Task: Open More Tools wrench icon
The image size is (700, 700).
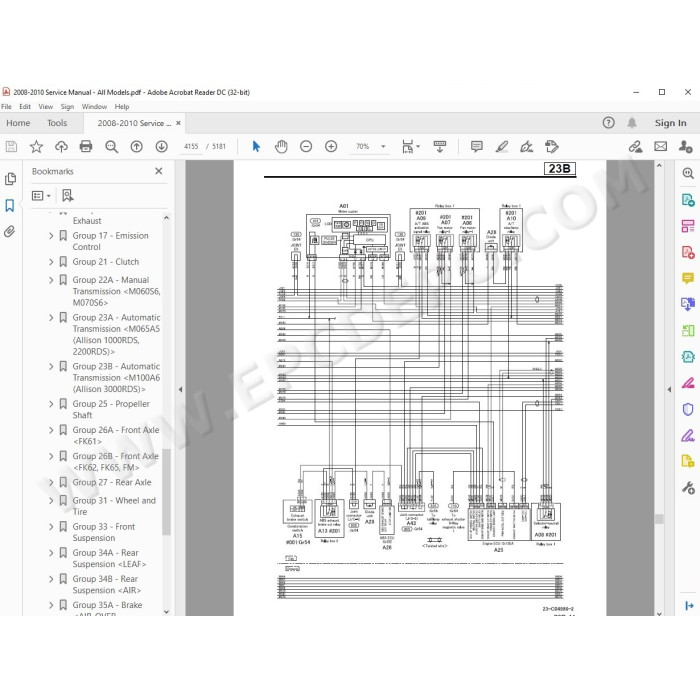Action: pos(688,488)
